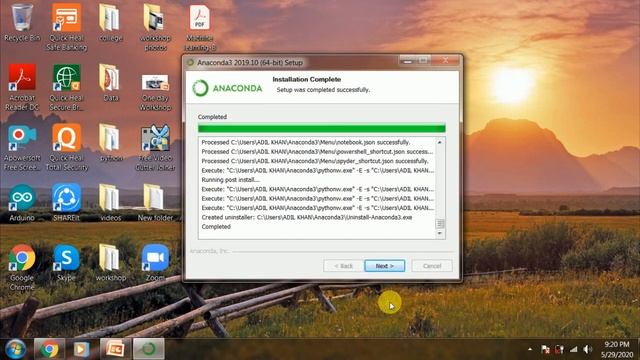Image resolution: width=640 pixels, height=360 pixels.
Task: Open the volume speaker tray icon
Action: tap(588, 349)
